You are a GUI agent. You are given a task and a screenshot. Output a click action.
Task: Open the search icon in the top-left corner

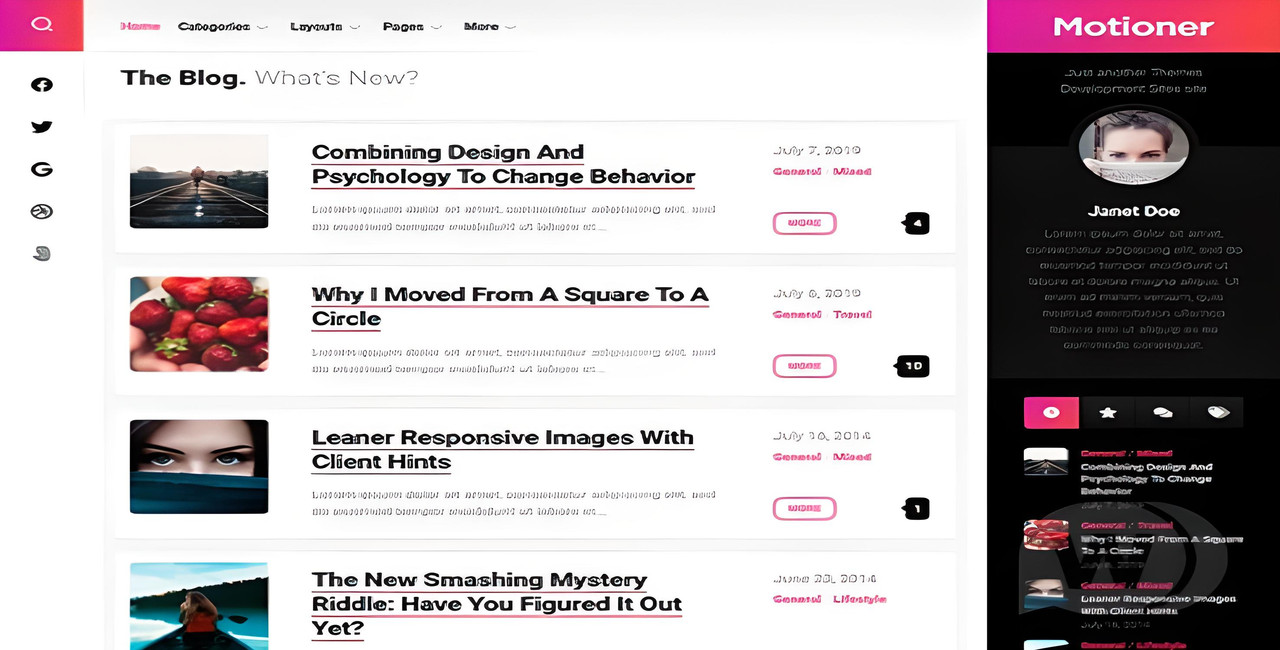click(x=41, y=24)
